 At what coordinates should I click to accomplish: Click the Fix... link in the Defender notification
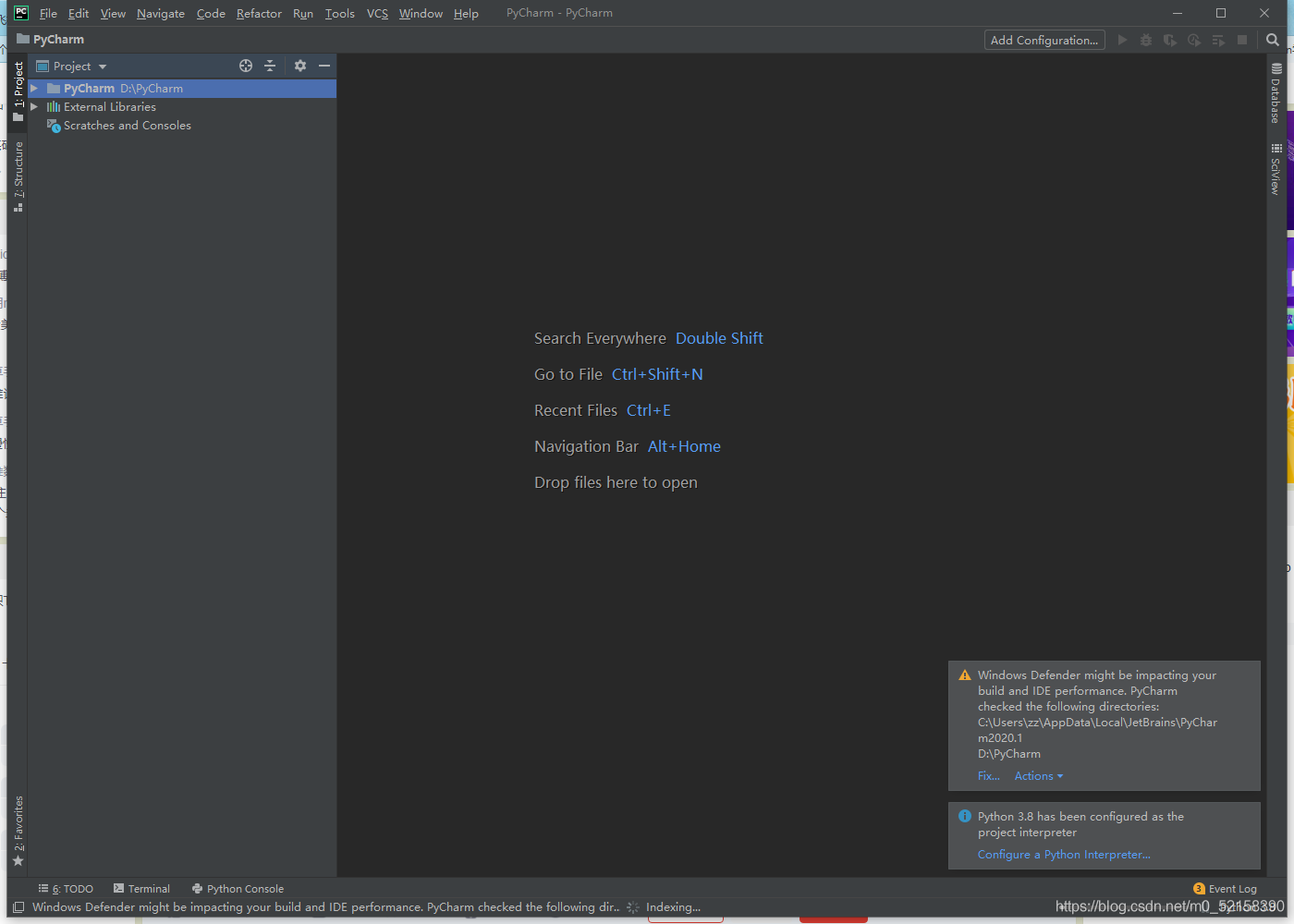pos(989,776)
